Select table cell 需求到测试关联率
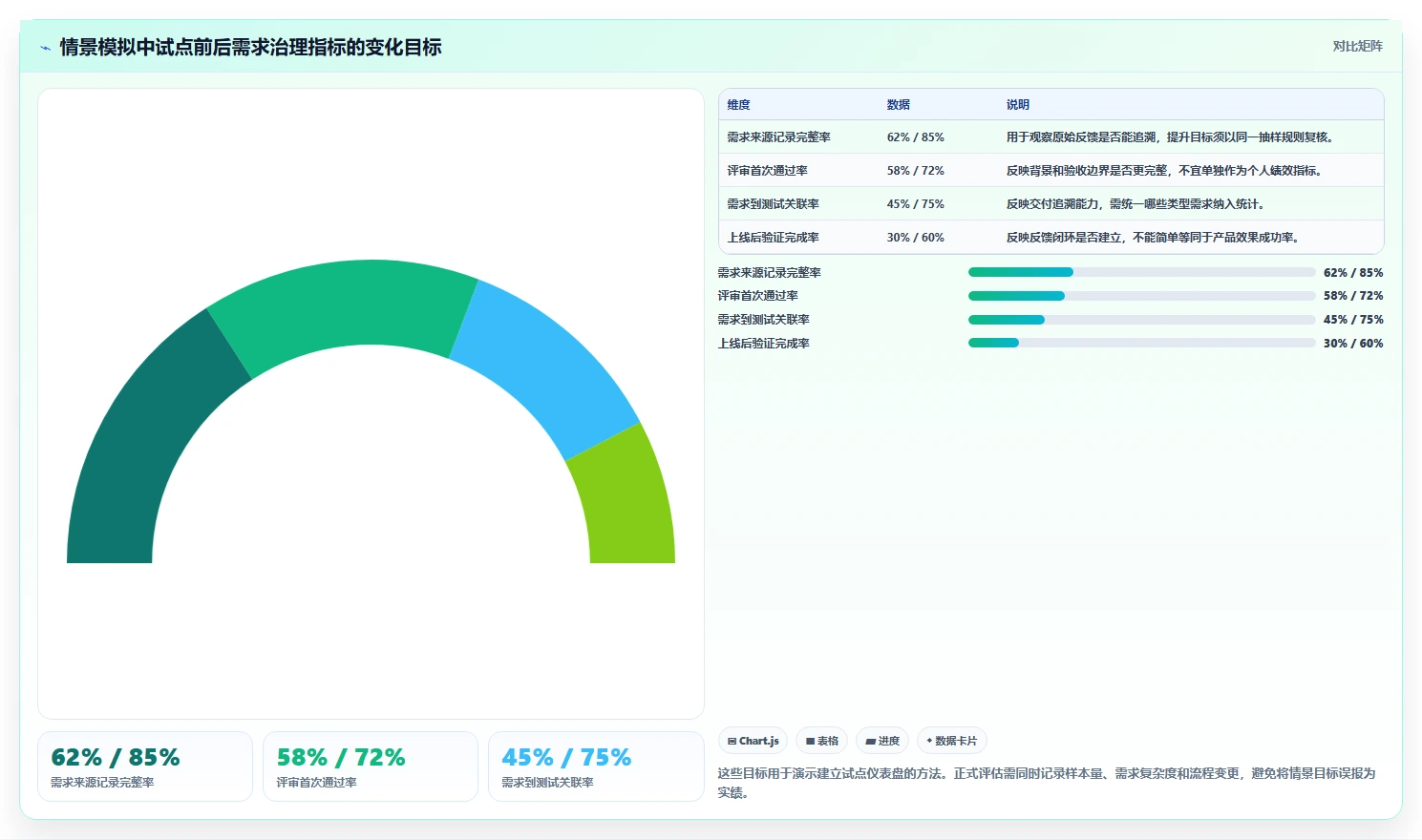The height and width of the screenshot is (840, 1422). pos(773,204)
